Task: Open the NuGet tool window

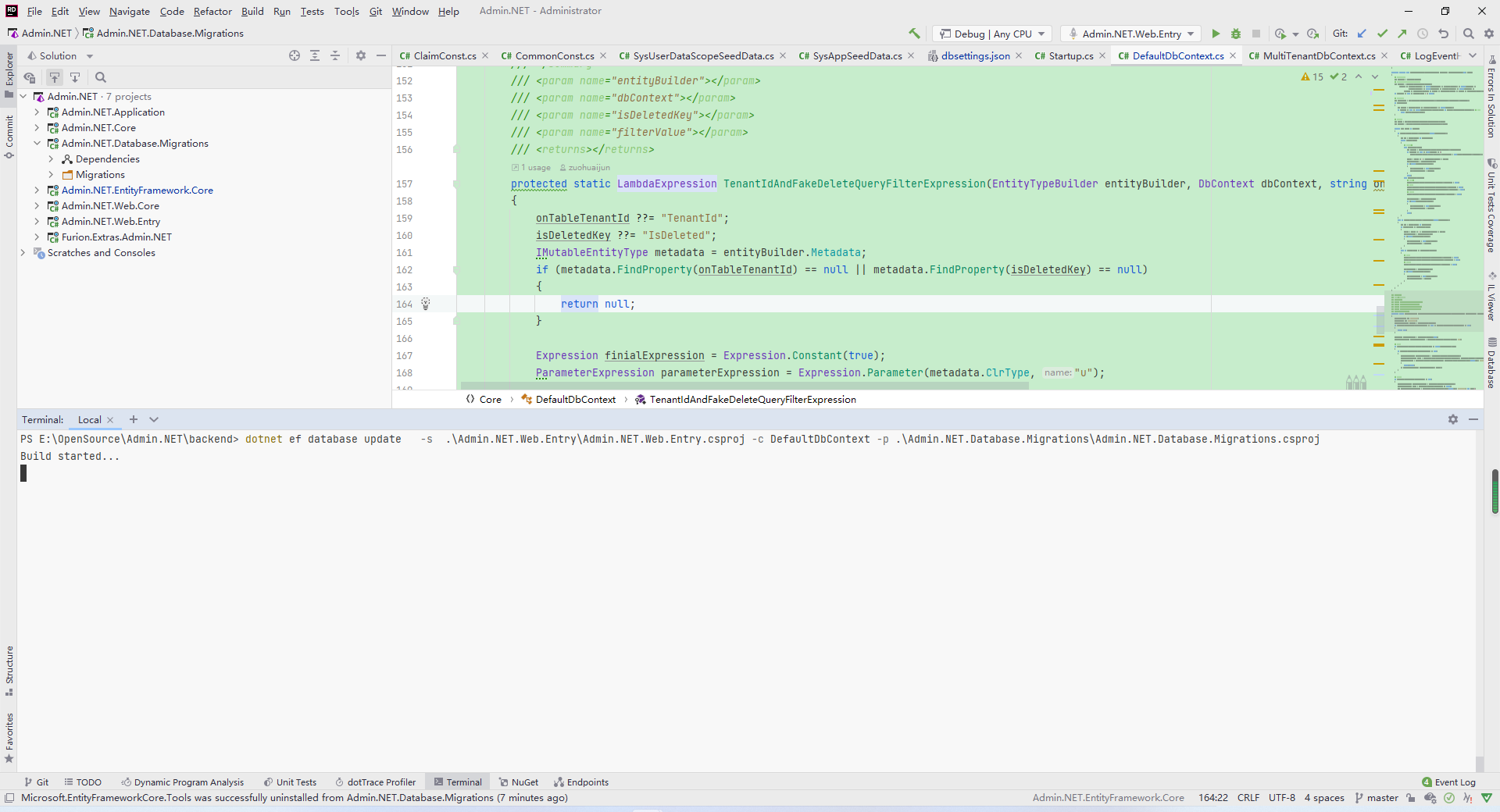Action: [519, 782]
